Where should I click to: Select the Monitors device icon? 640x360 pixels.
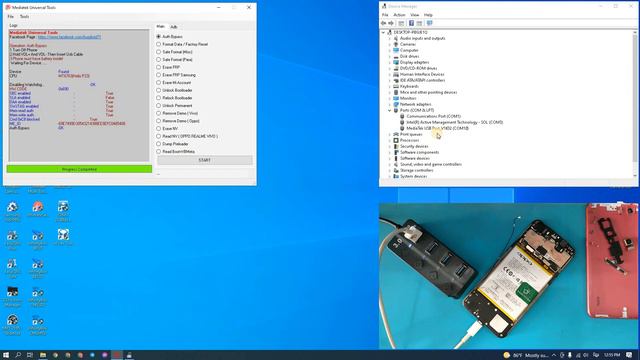coord(396,98)
